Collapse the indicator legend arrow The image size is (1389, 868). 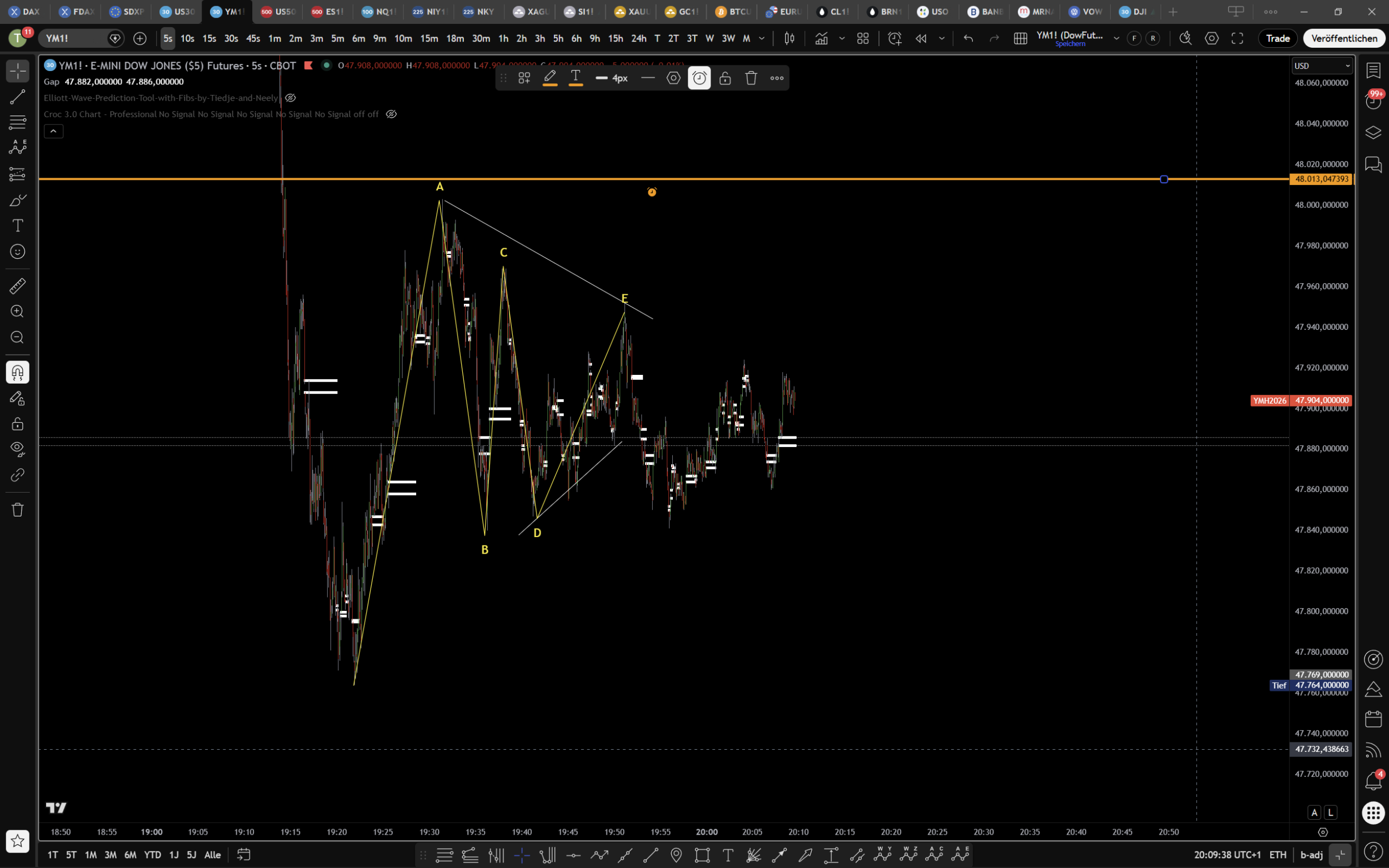53,132
